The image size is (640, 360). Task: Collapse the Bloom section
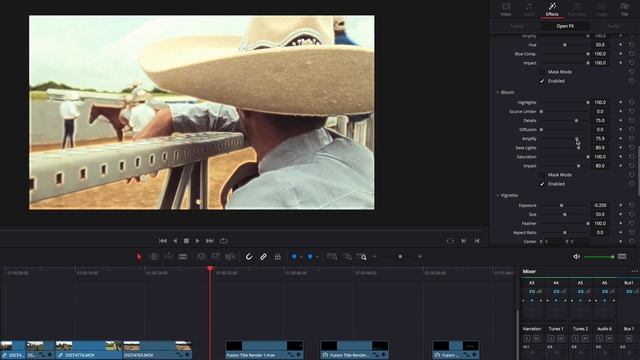(x=498, y=93)
